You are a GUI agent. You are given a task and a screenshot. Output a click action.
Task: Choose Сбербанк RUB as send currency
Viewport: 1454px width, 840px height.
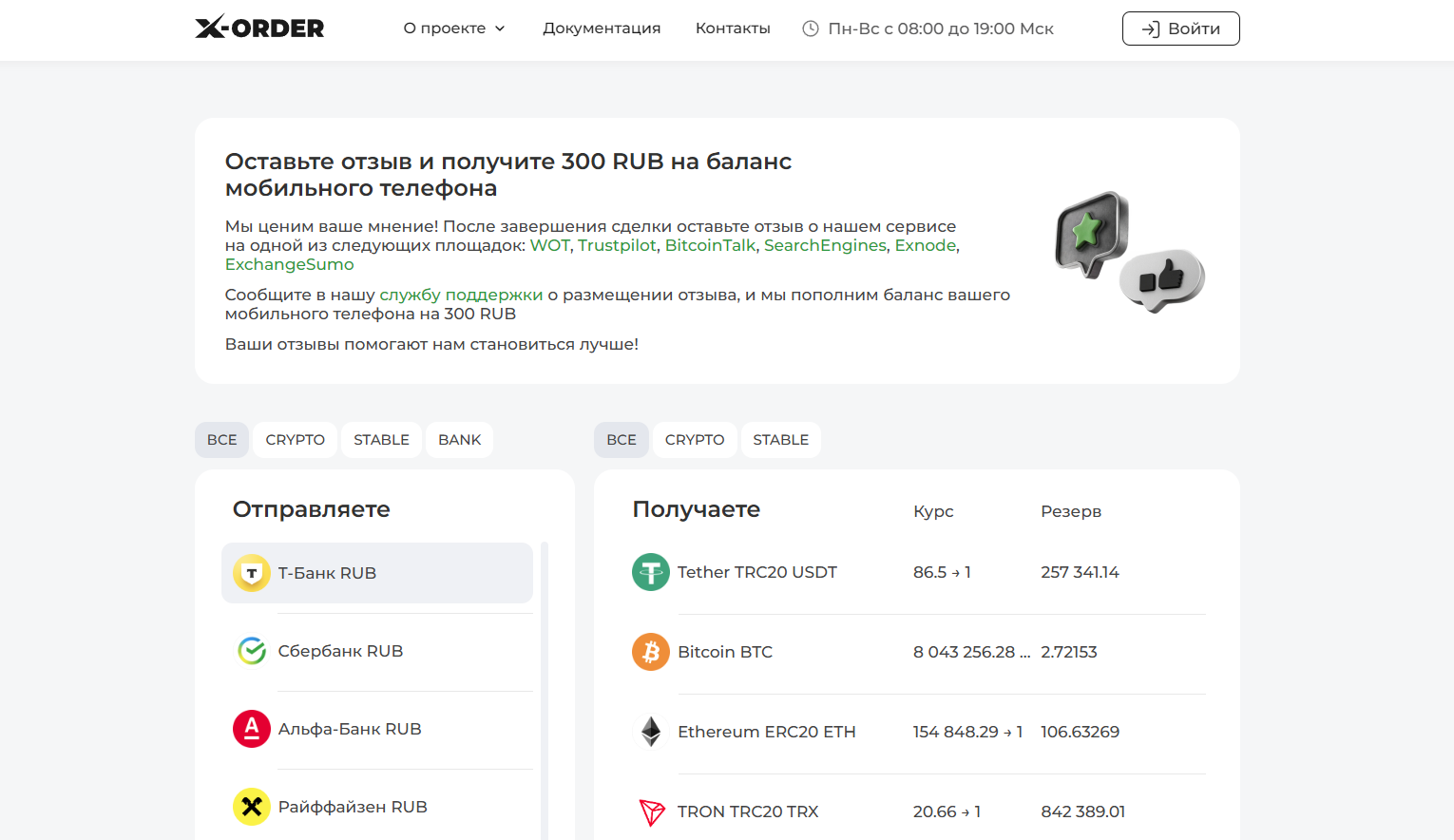pyautogui.click(x=377, y=651)
